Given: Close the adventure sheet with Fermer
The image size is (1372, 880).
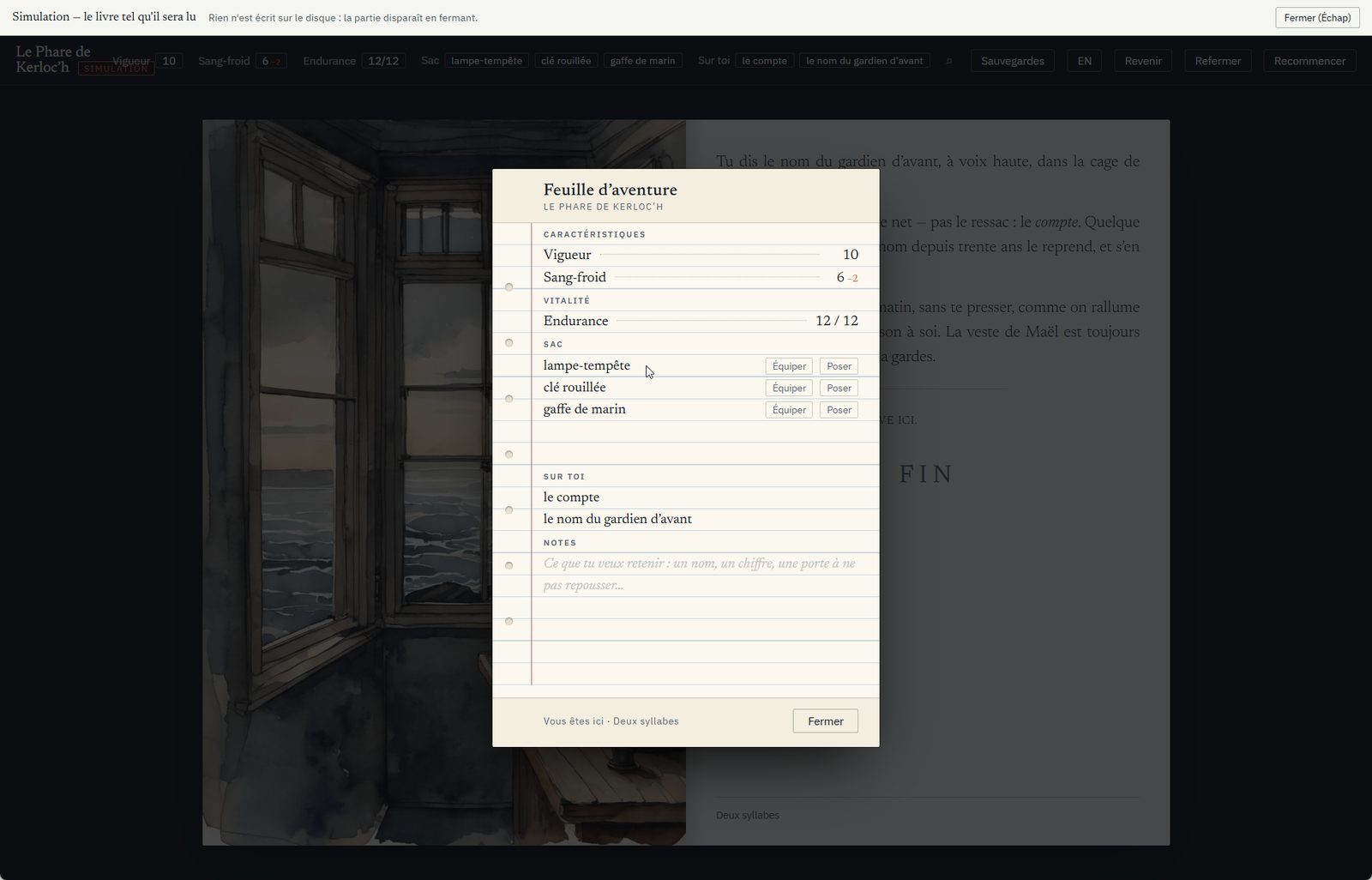Looking at the screenshot, I should pyautogui.click(x=825, y=721).
